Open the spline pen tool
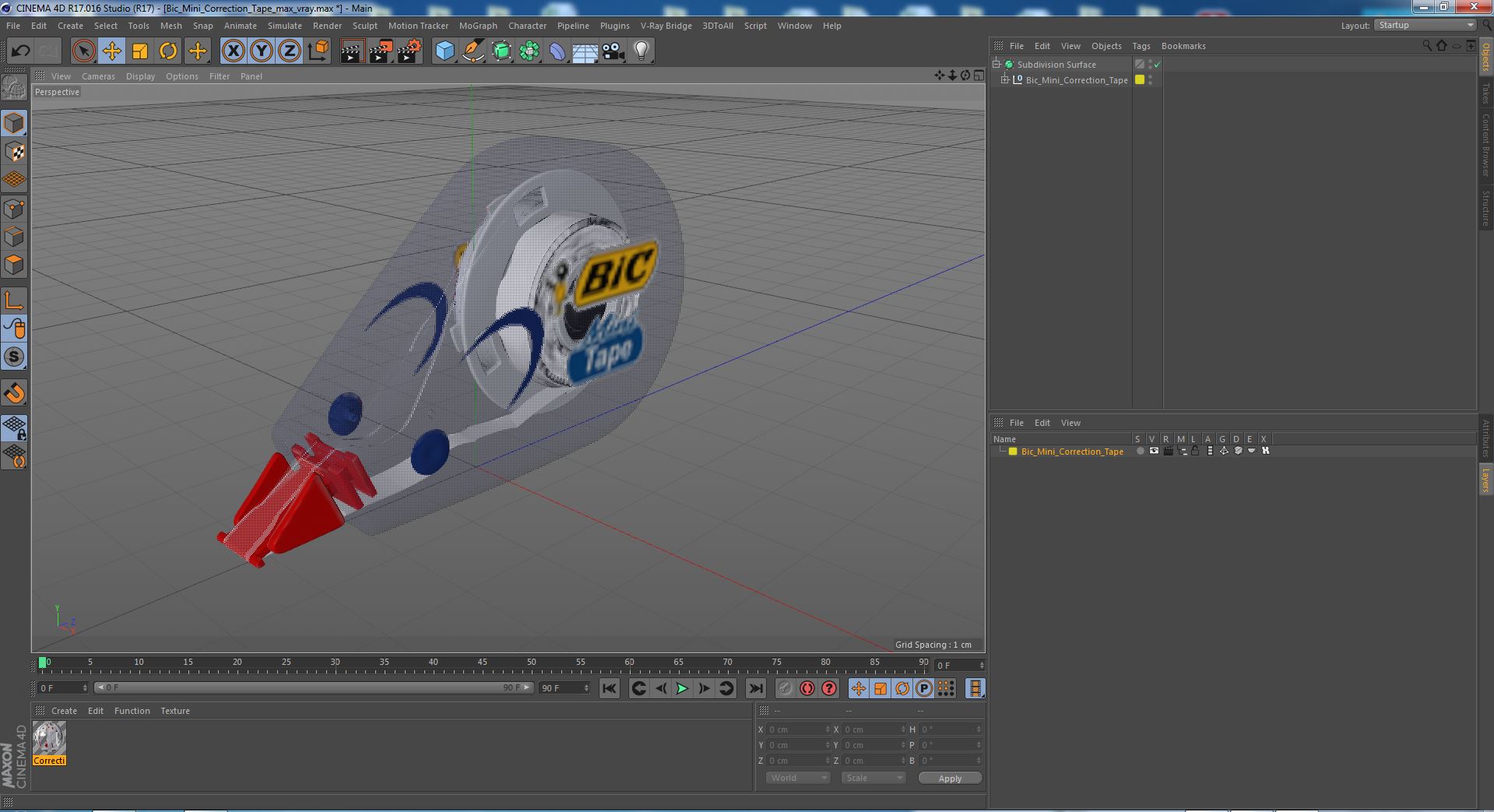 (473, 51)
